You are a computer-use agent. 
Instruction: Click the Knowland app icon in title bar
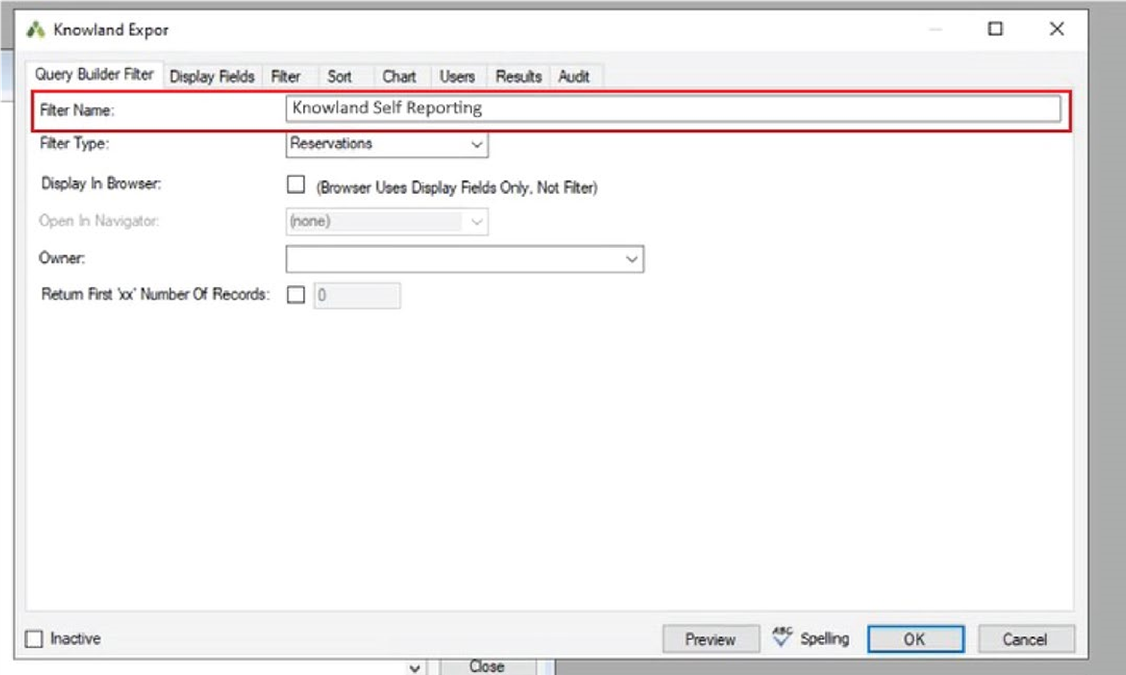pos(35,29)
